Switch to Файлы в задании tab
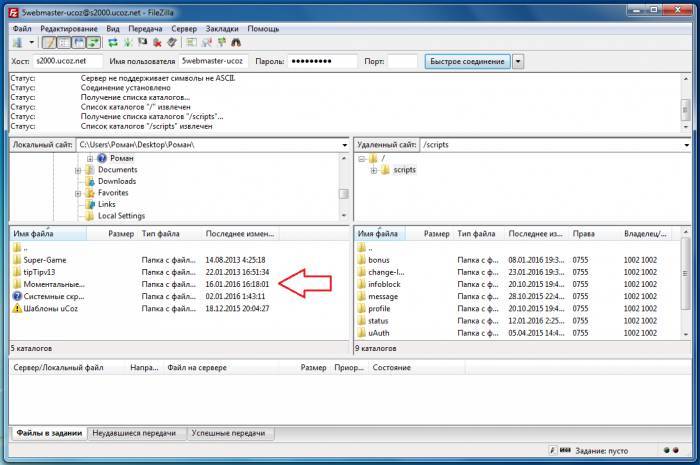The image size is (700, 465). click(x=49, y=433)
